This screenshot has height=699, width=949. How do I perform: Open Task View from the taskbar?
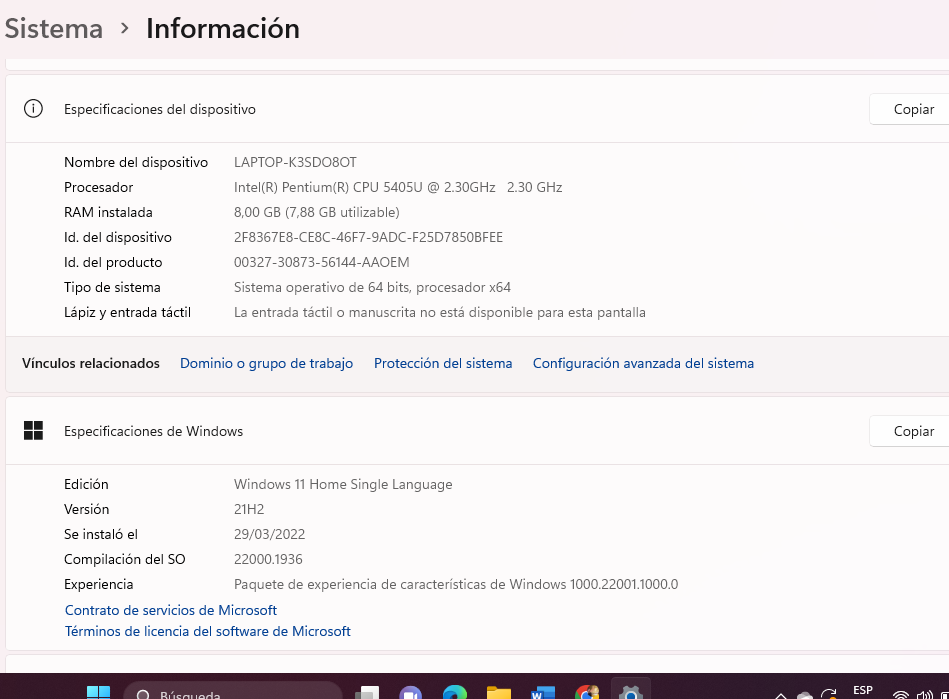tap(367, 693)
